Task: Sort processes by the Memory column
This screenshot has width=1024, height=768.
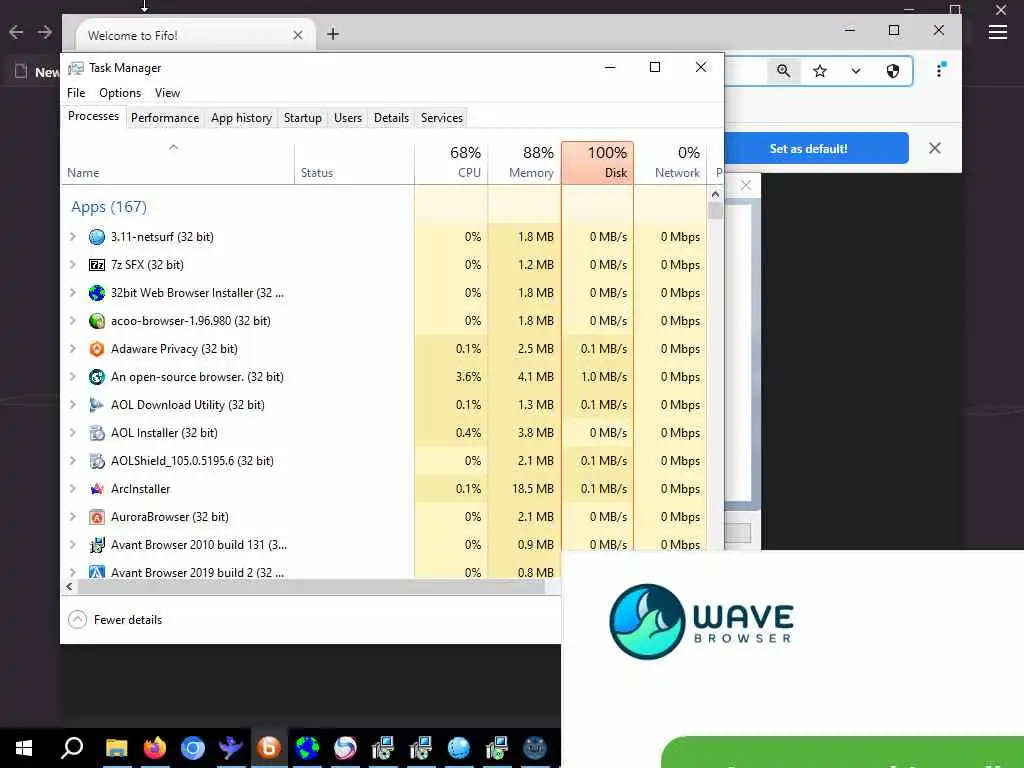Action: point(524,163)
